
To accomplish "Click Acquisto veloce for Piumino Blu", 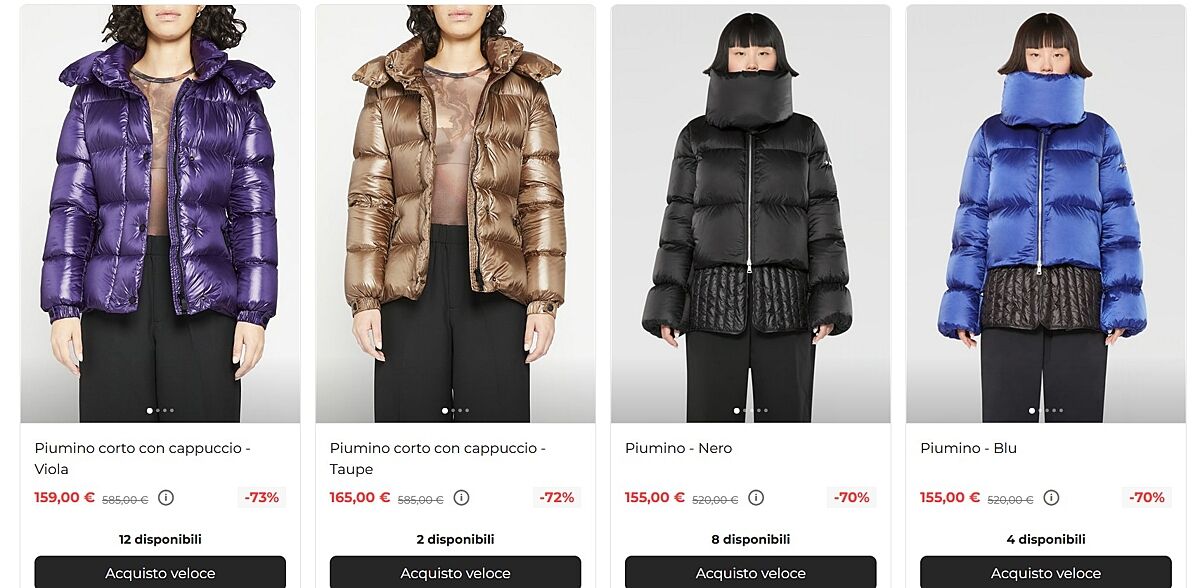I will click(x=1046, y=573).
